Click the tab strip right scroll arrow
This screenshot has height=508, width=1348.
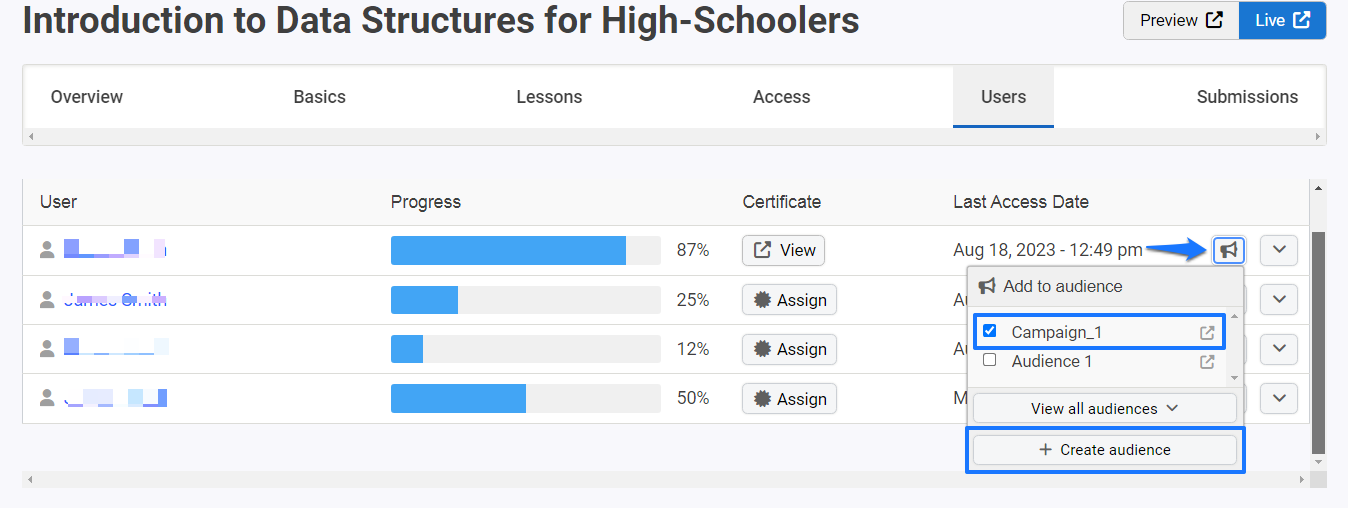click(x=1318, y=137)
